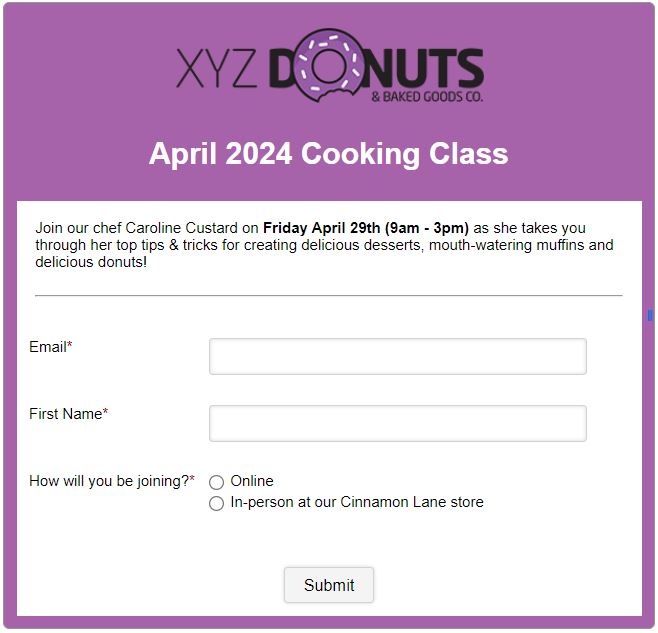The image size is (658, 633).
Task: Focus the First Name input field
Action: (398, 423)
